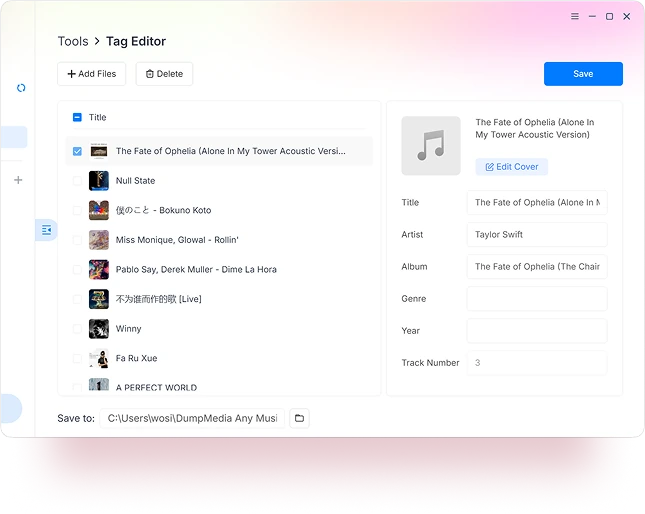Image resolution: width=645 pixels, height=514 pixels.
Task: Click into the Genre input field
Action: [x=536, y=299]
